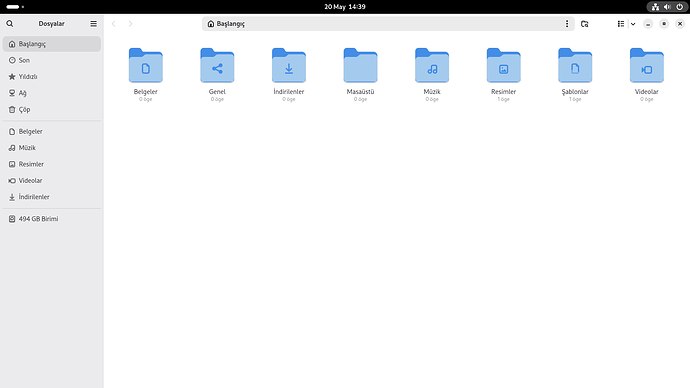Viewport: 690px width, 388px height.
Task: Open the clock at 20 May 14:39
Action: (345, 7)
